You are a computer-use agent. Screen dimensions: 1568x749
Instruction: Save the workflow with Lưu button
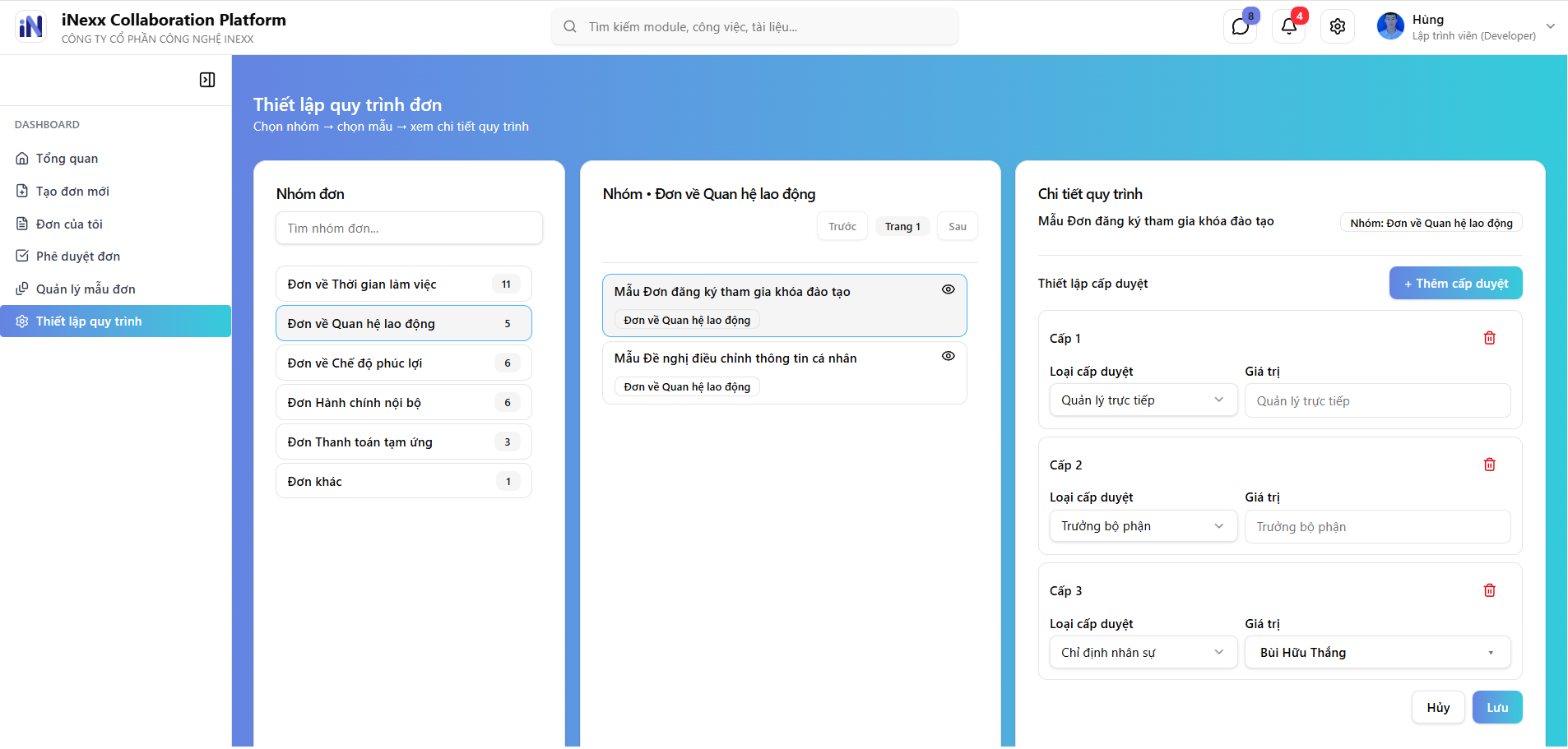click(x=1496, y=708)
